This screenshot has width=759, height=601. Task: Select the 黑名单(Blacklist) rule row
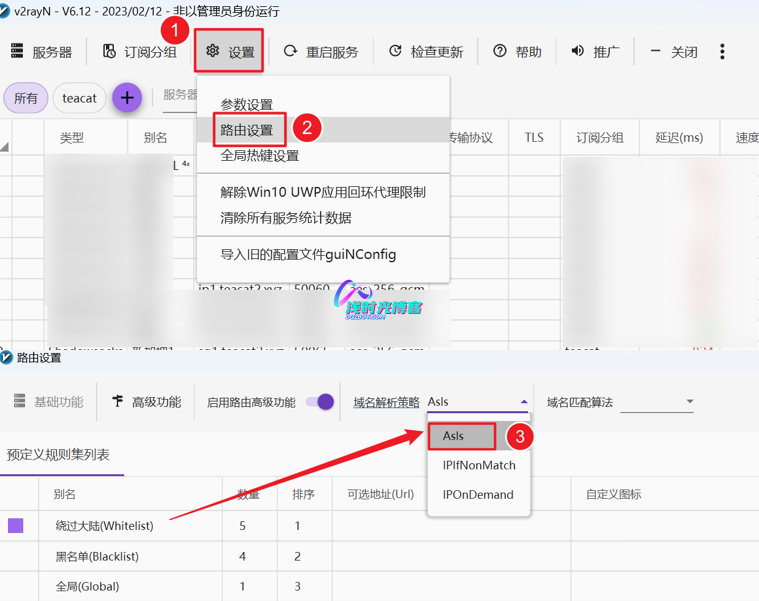[97, 556]
